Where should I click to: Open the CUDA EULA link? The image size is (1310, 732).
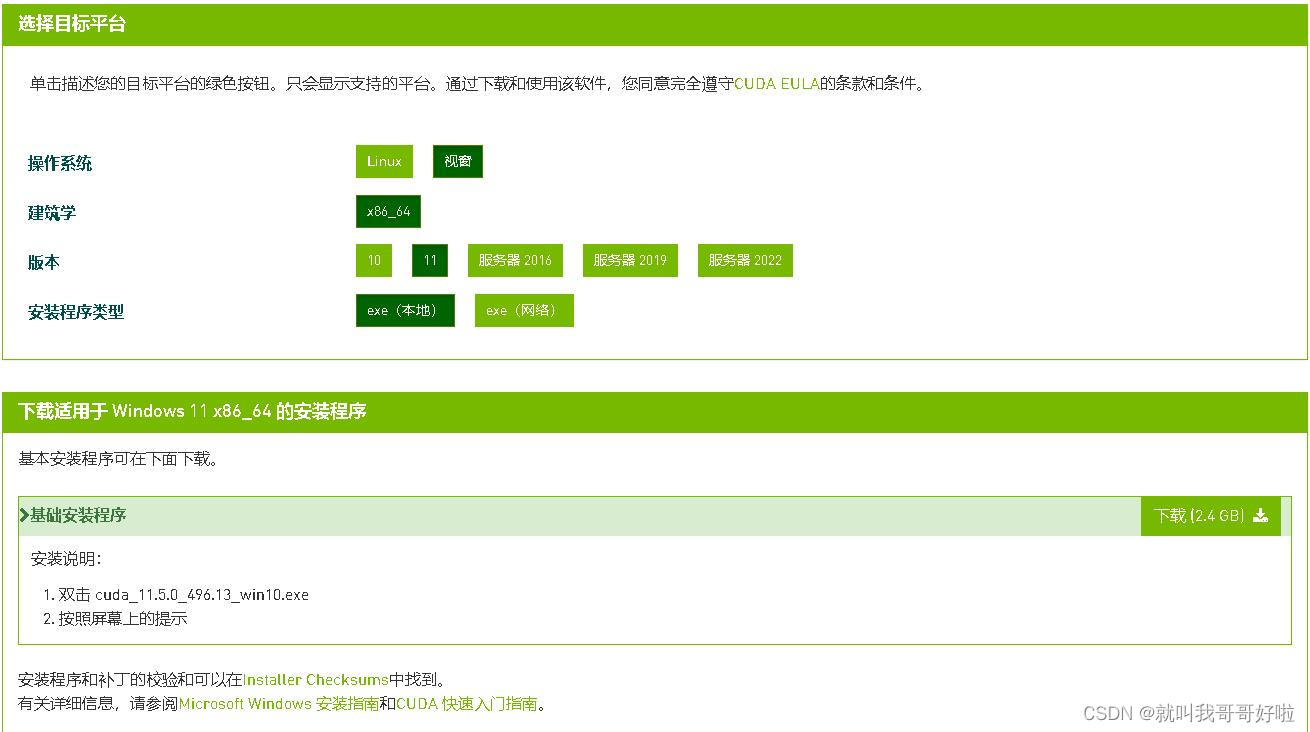point(777,84)
